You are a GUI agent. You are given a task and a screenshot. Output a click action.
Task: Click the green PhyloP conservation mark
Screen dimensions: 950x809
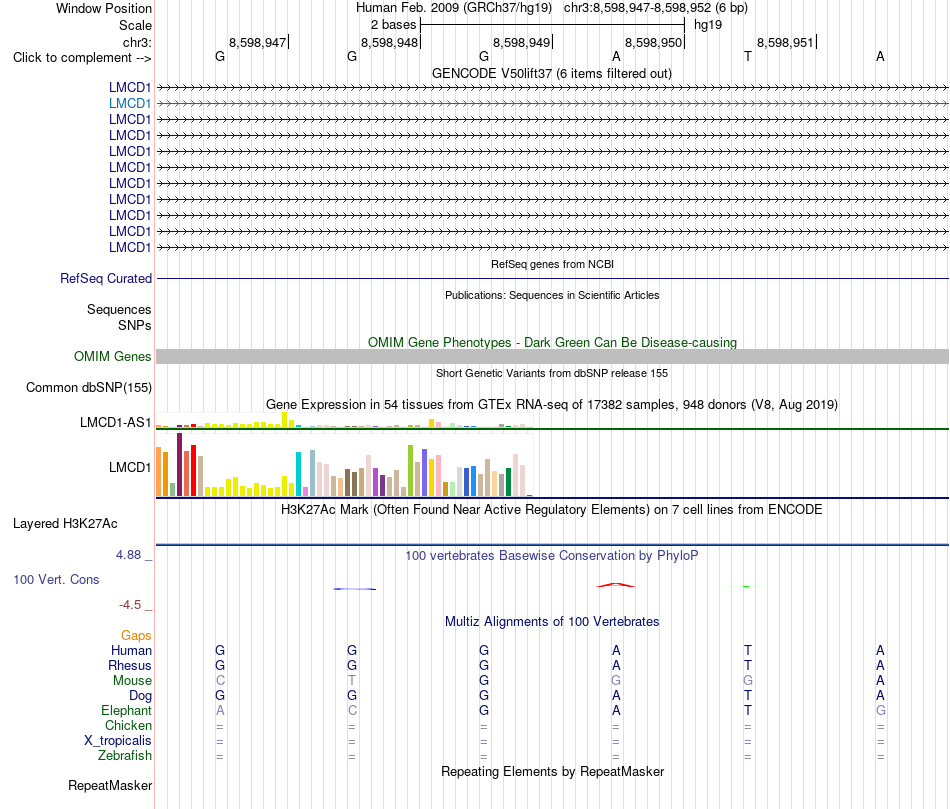[746, 586]
